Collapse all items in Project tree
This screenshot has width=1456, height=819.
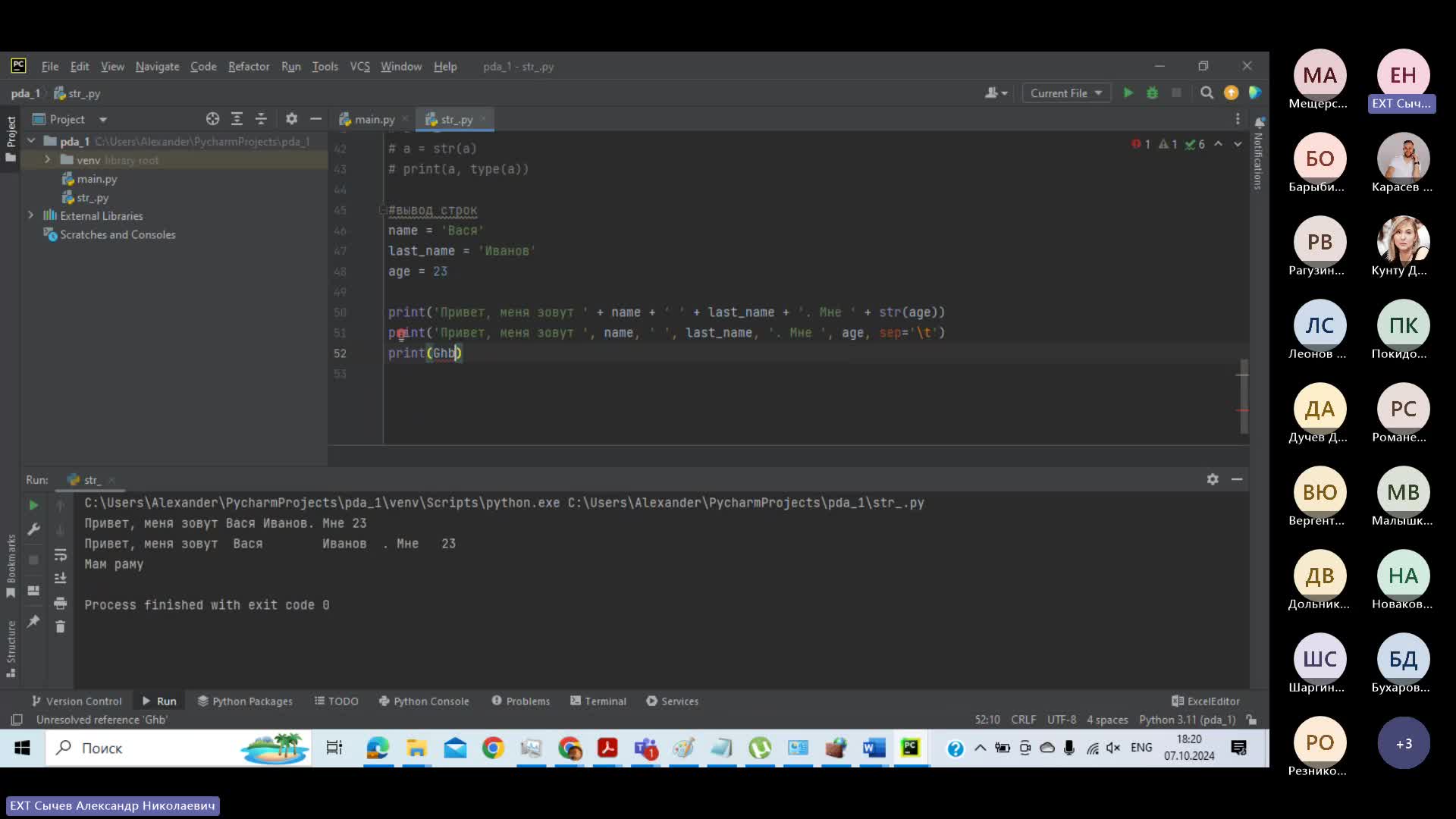(261, 119)
